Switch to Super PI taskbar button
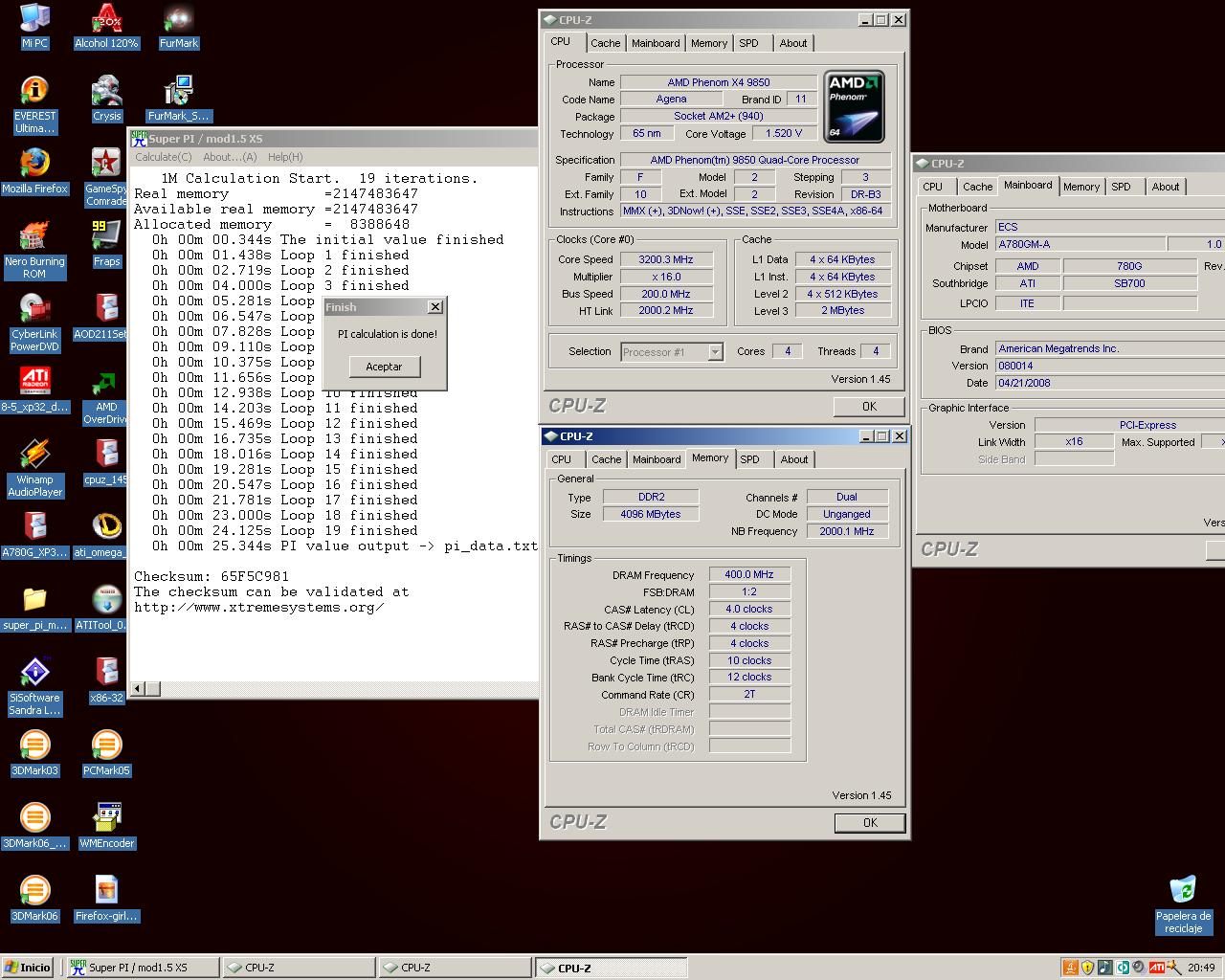Image resolution: width=1225 pixels, height=980 pixels. 142,968
